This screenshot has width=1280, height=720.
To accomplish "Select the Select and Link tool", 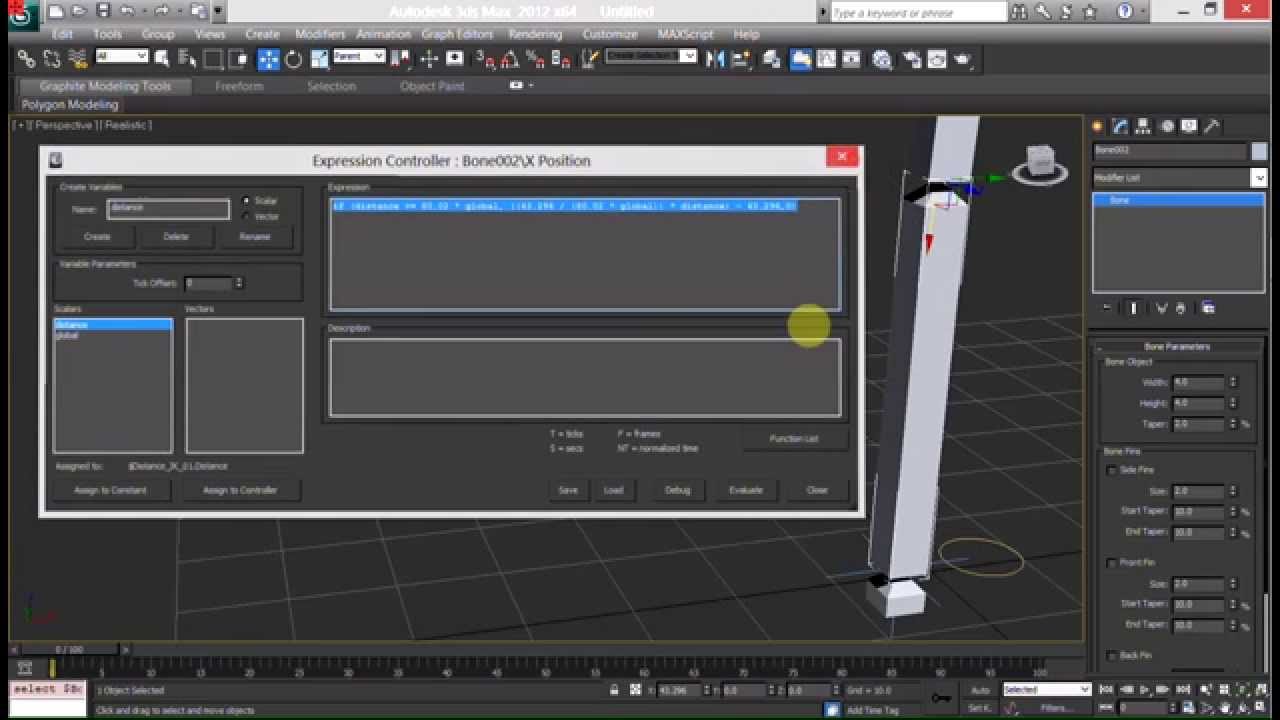I will pos(27,59).
